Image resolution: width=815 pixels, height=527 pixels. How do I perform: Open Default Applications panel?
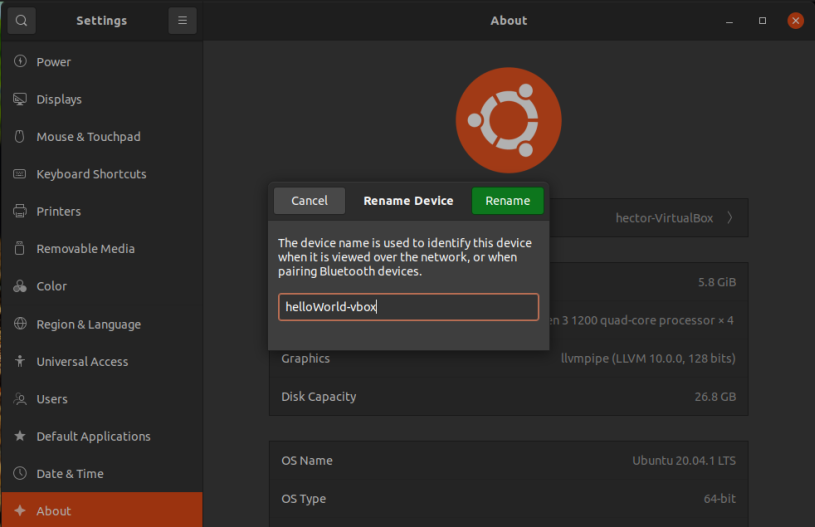coord(93,436)
